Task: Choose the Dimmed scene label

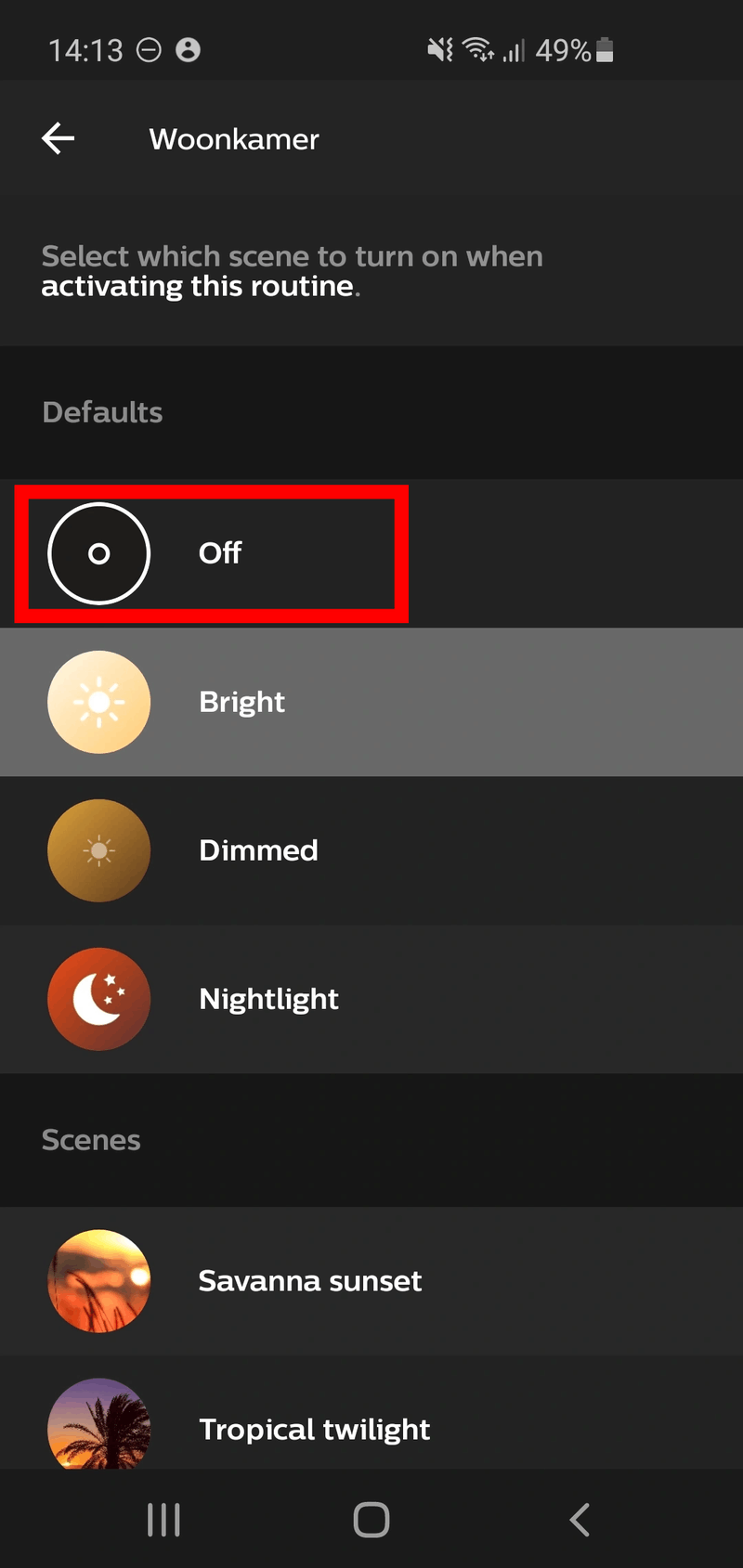Action: pos(258,850)
